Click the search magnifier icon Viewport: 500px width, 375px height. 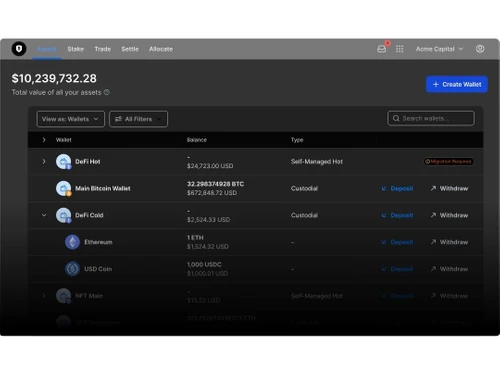pos(396,118)
